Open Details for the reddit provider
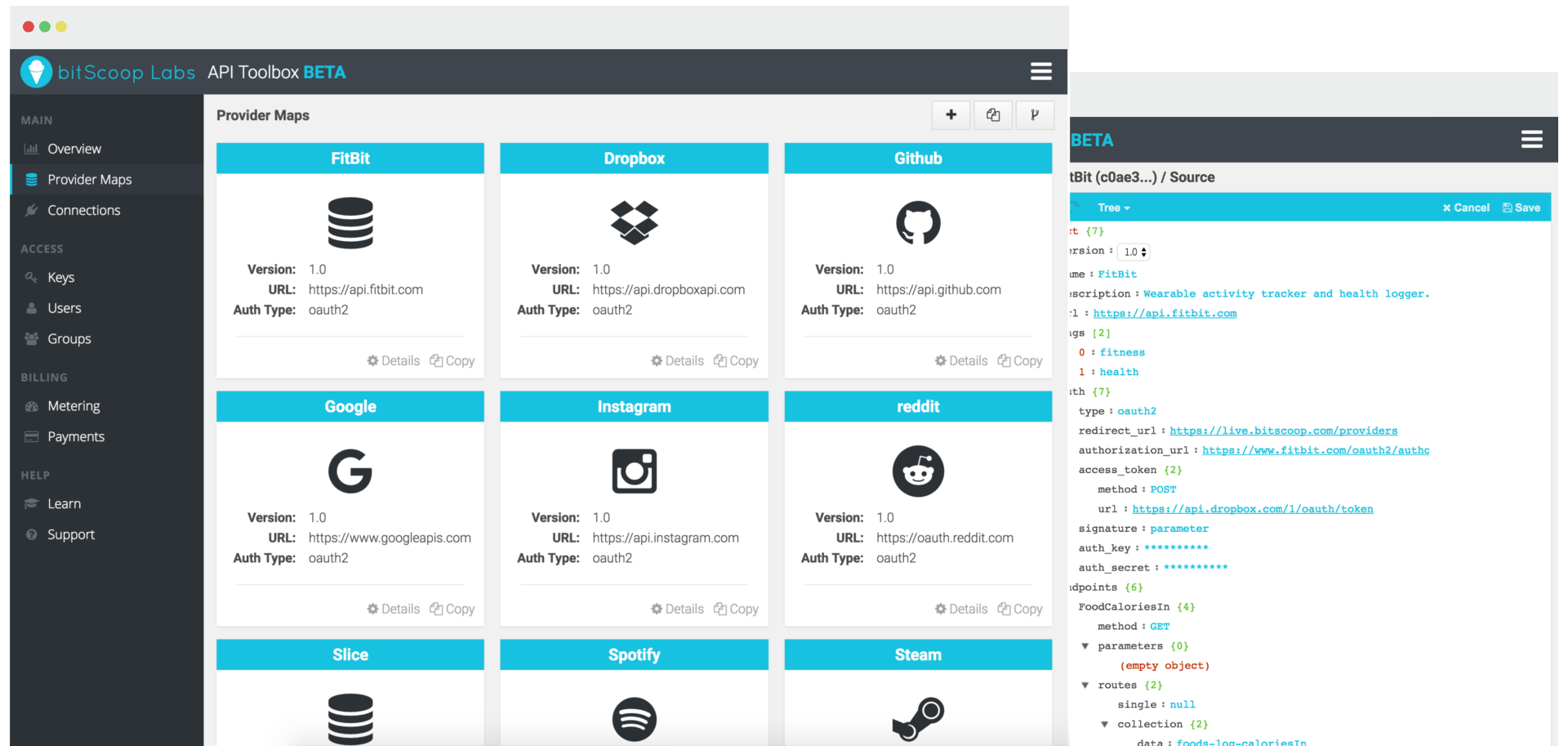 click(x=961, y=609)
